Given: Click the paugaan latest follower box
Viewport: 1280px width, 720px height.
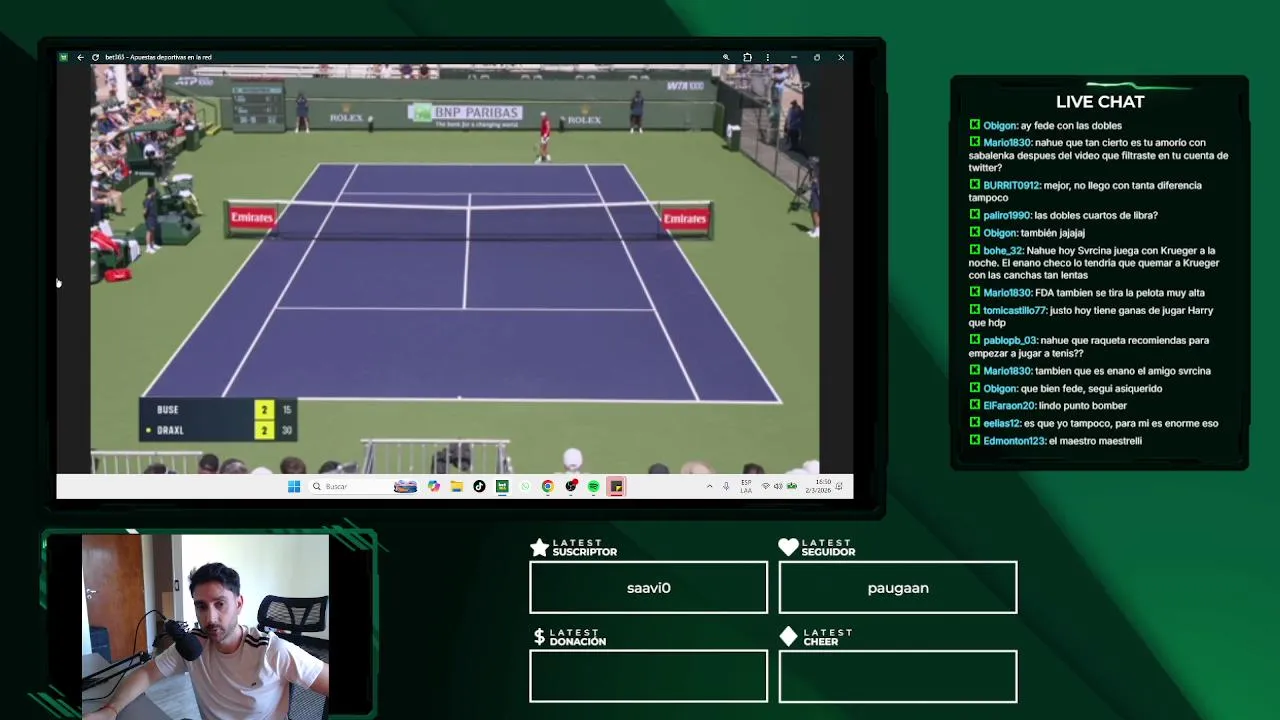Looking at the screenshot, I should 898,587.
